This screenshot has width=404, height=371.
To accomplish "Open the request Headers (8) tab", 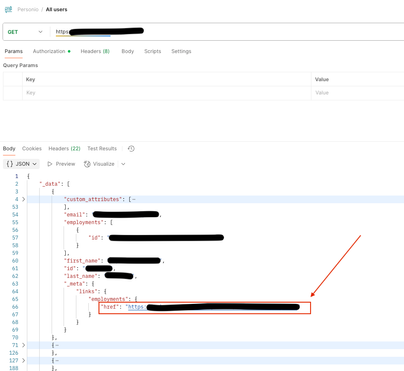I will tap(95, 51).
